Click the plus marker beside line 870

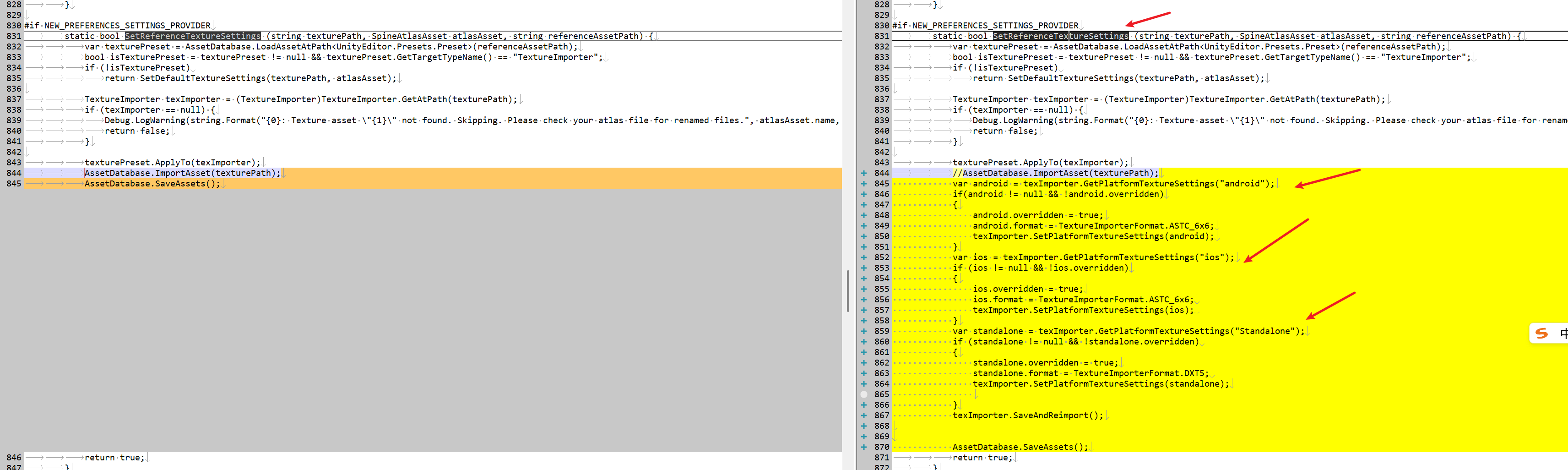[864, 447]
